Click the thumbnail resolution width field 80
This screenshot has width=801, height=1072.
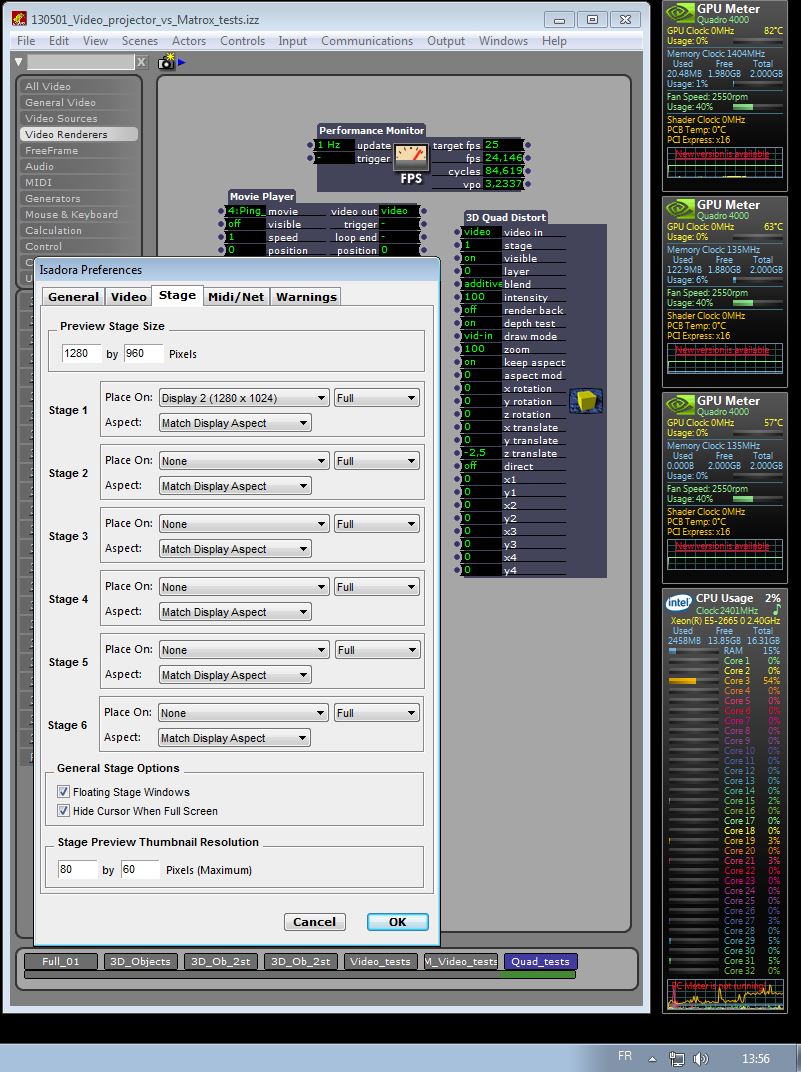tap(77, 870)
